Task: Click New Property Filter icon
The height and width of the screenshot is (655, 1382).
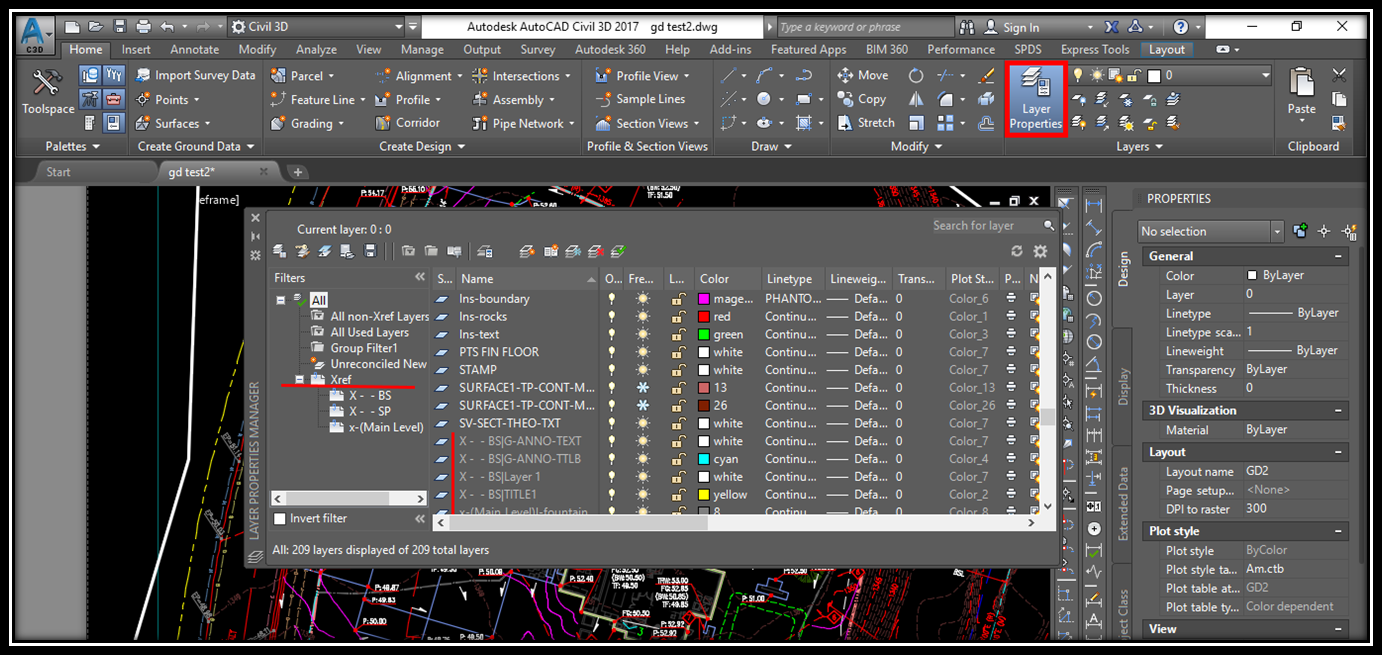Action: point(408,251)
